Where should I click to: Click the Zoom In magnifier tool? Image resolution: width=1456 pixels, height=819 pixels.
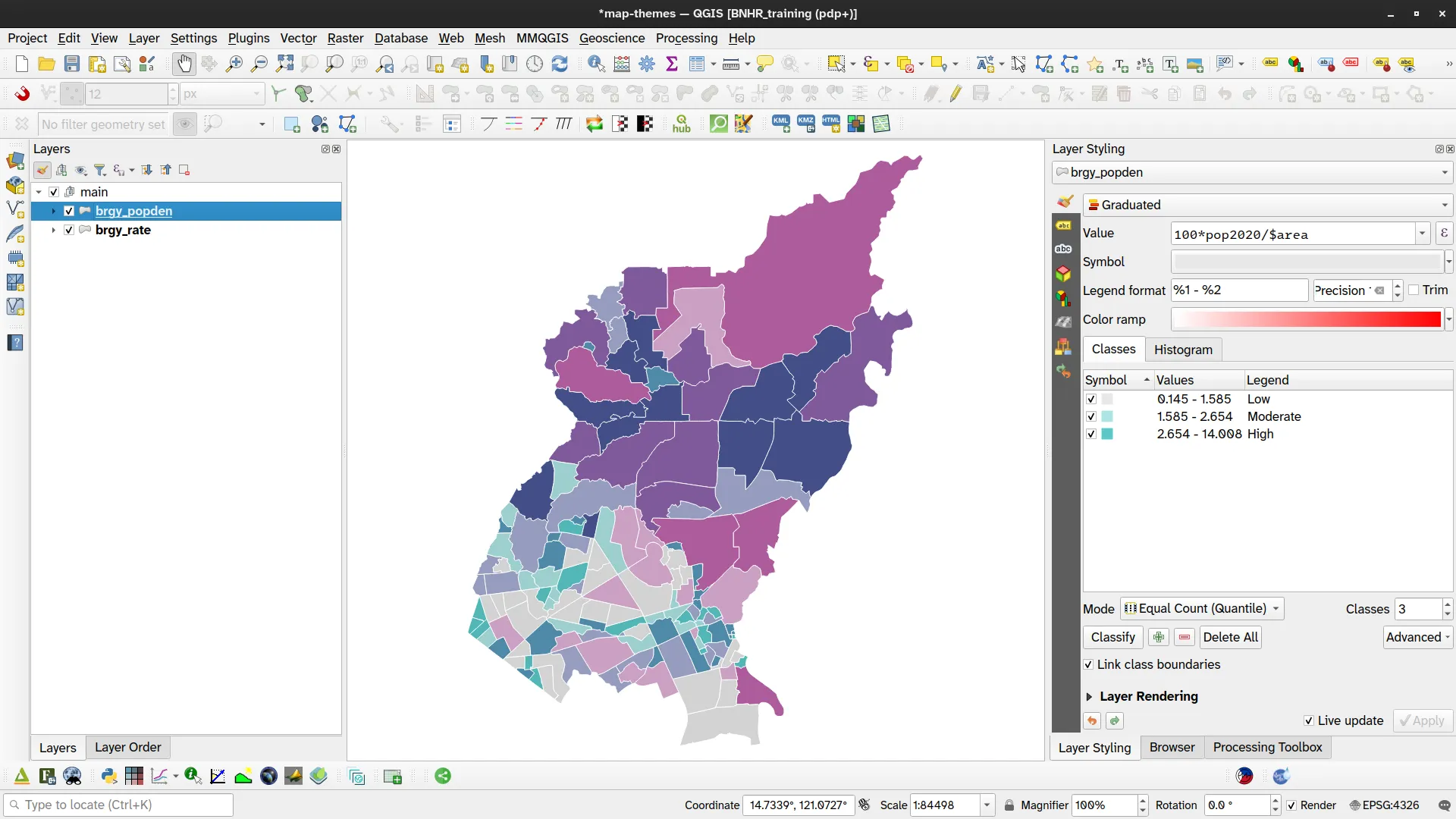234,64
